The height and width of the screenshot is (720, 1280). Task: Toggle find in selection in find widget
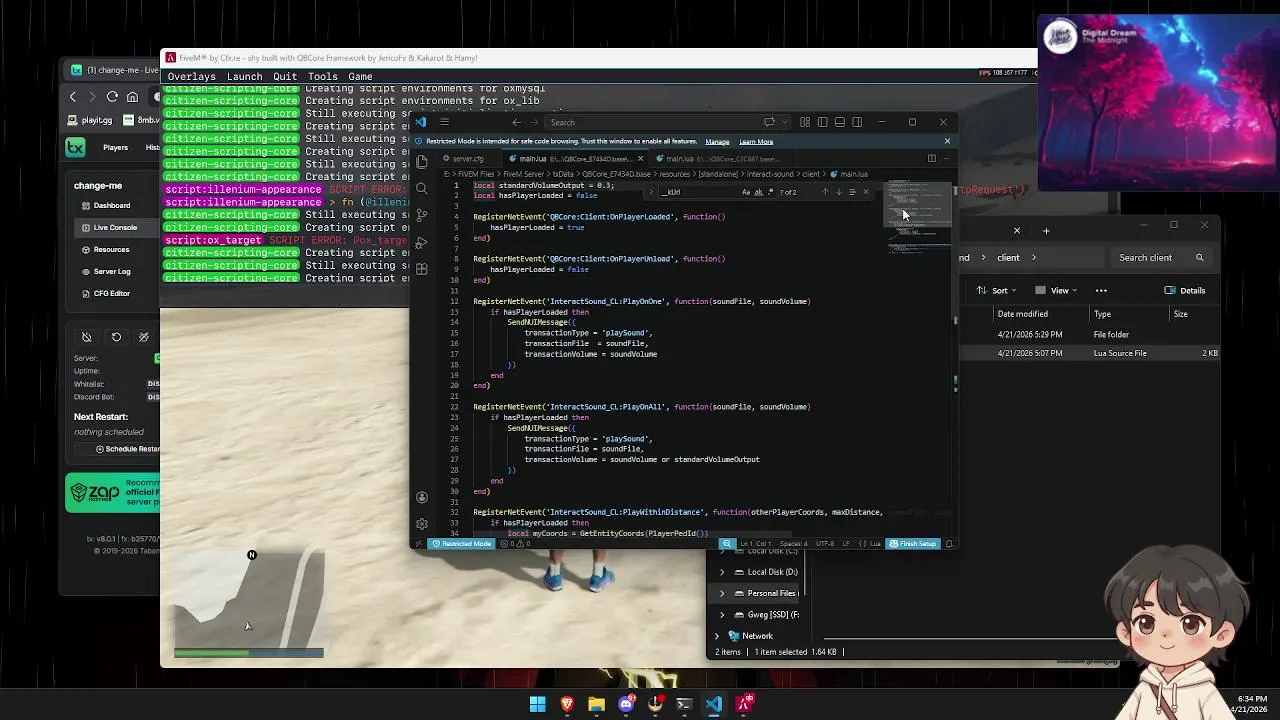pos(852,192)
